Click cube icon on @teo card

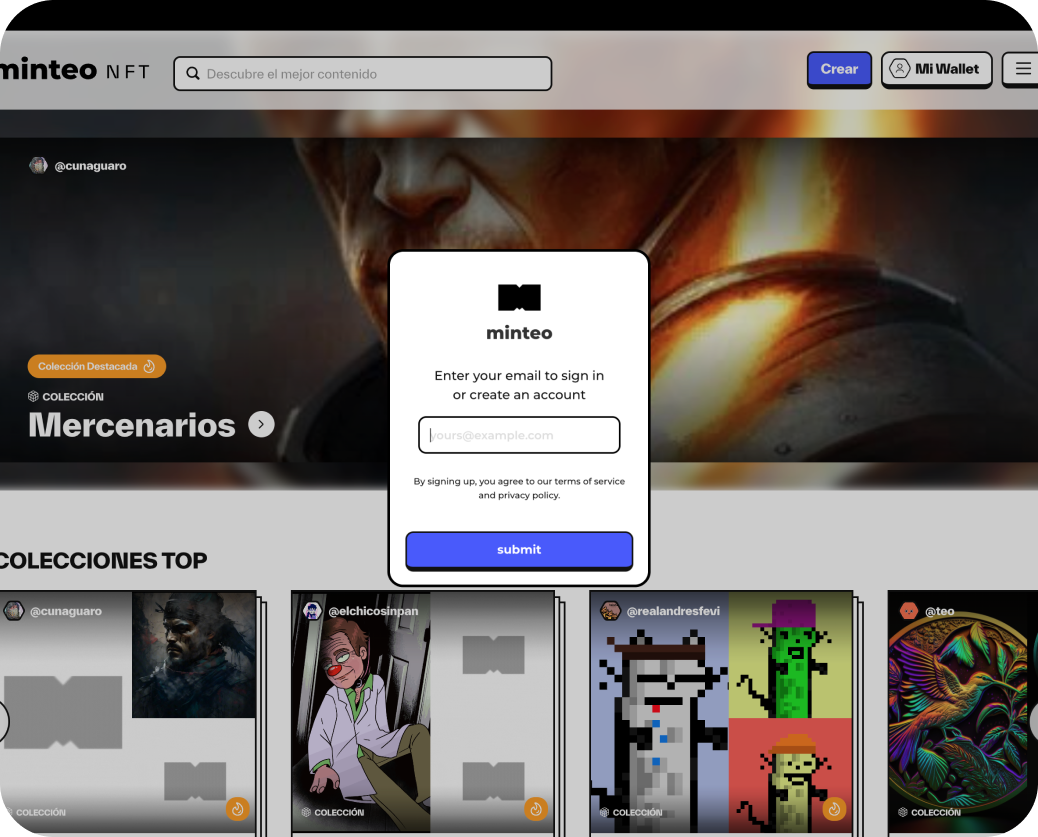tap(903, 812)
